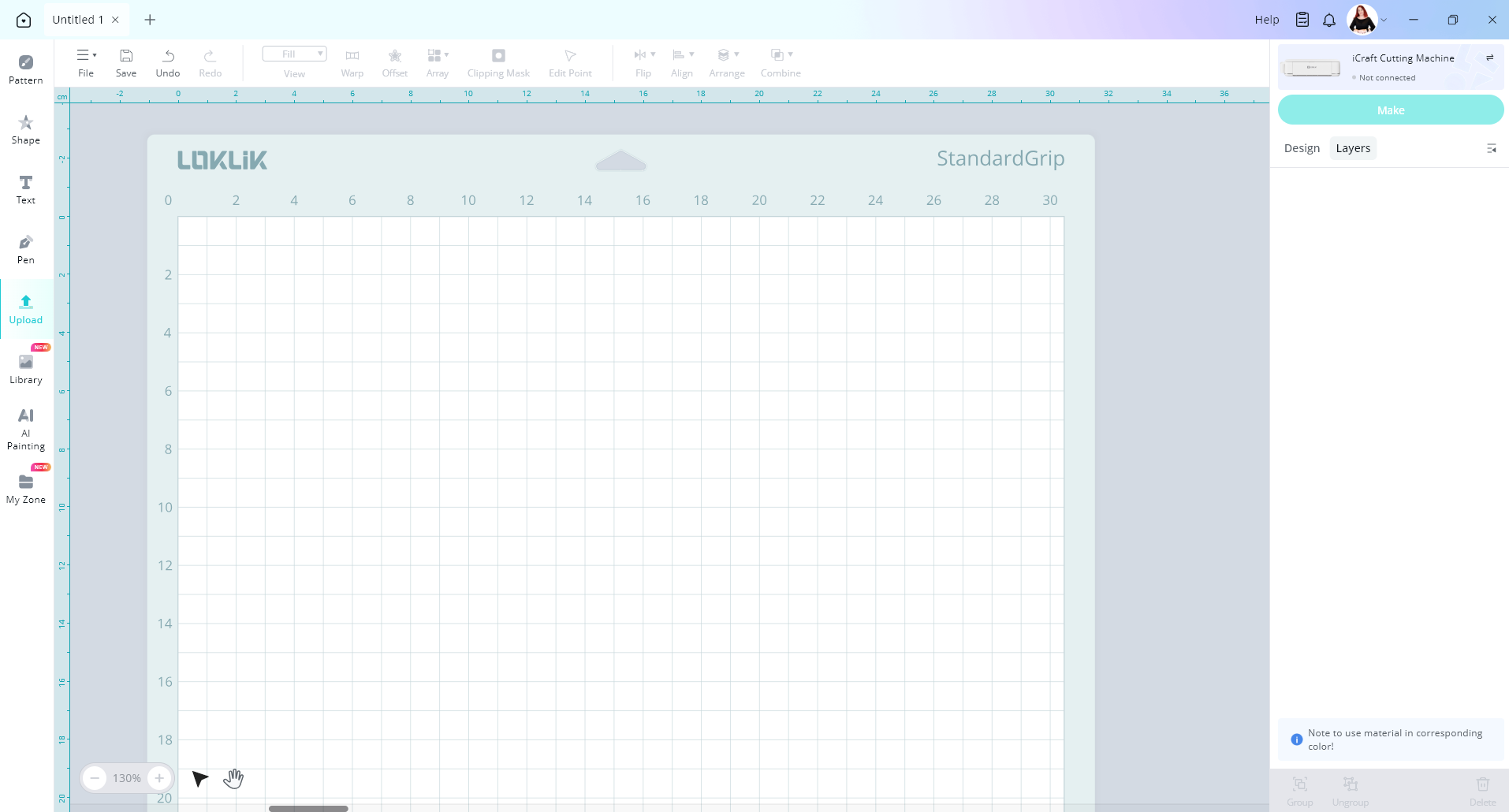Screen dimensions: 1509x812
Task: Click the zoom in plus button
Action: pos(159,779)
